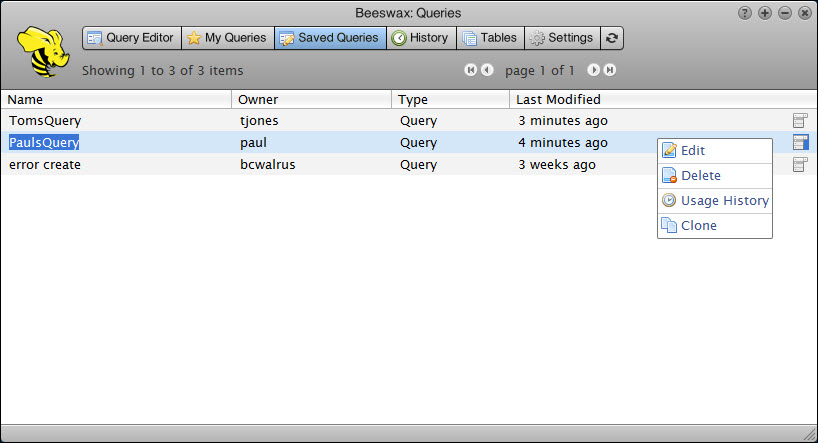Select Usage History in context menu
The image size is (818, 443).
[x=724, y=201]
